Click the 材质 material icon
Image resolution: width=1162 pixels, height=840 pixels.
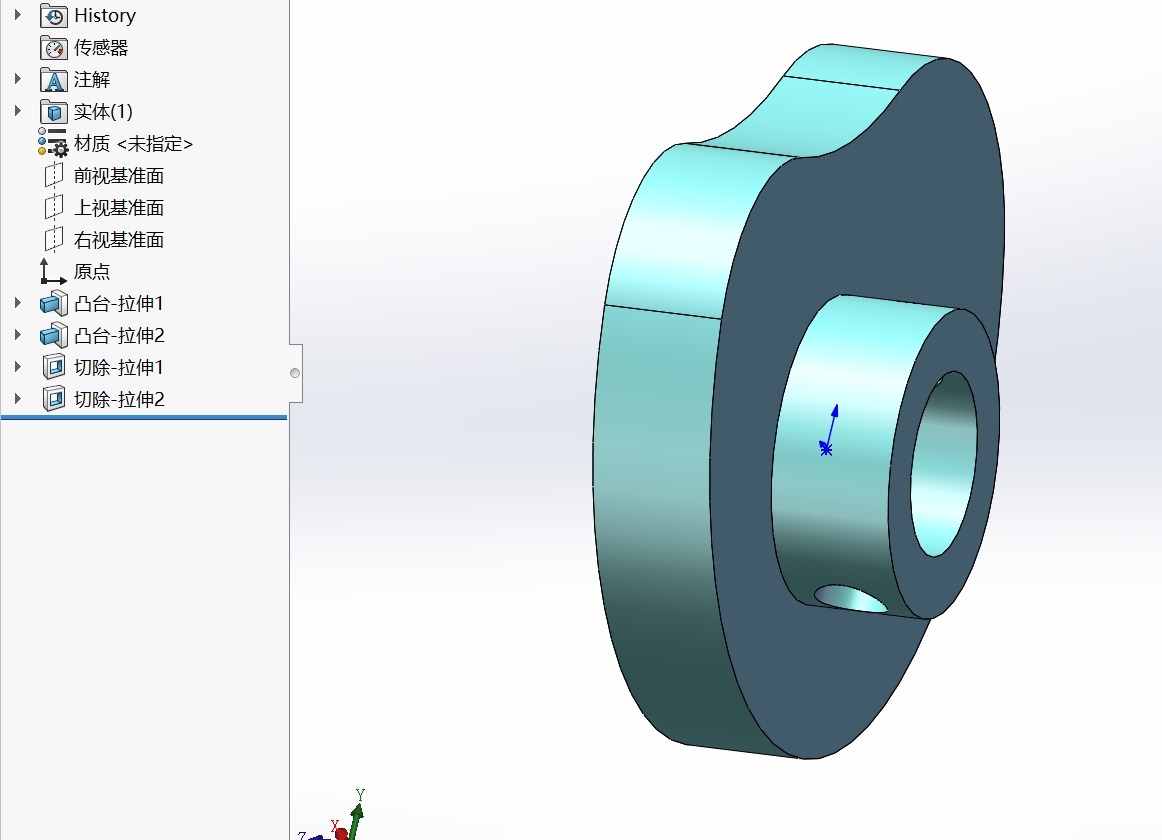pos(53,142)
